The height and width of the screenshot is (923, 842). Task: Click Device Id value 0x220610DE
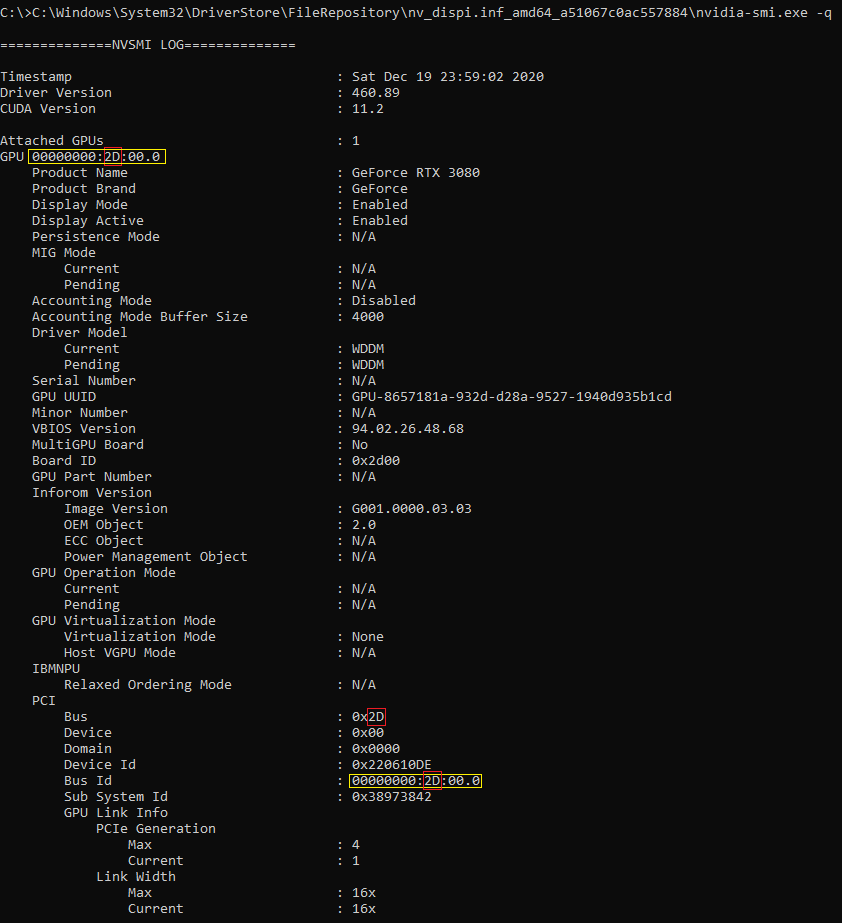[x=392, y=765]
